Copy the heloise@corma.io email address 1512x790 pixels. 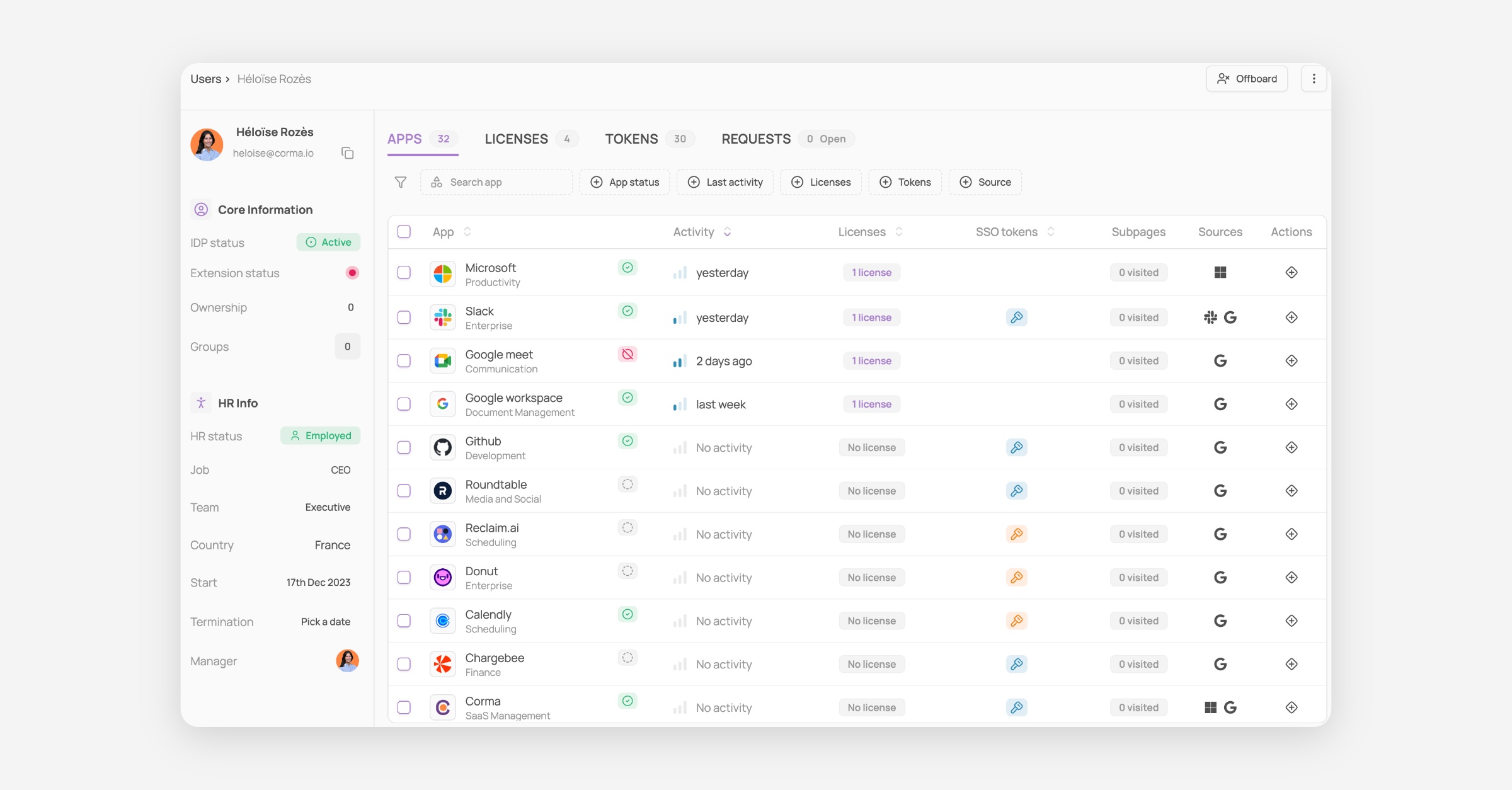pos(347,153)
